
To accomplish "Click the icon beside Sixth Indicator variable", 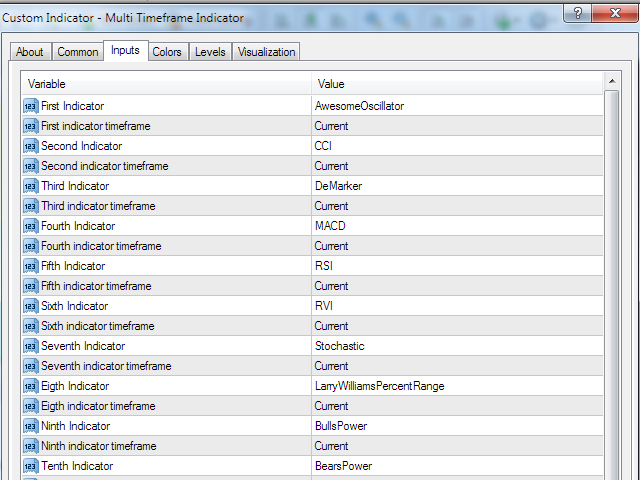I will click(x=30, y=306).
